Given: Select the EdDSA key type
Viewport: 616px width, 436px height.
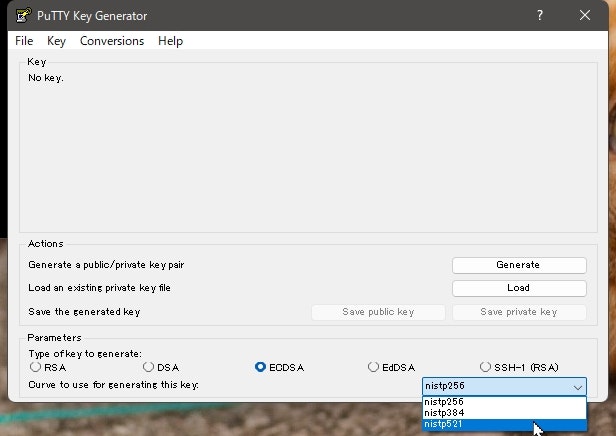Looking at the screenshot, I should [x=391, y=367].
